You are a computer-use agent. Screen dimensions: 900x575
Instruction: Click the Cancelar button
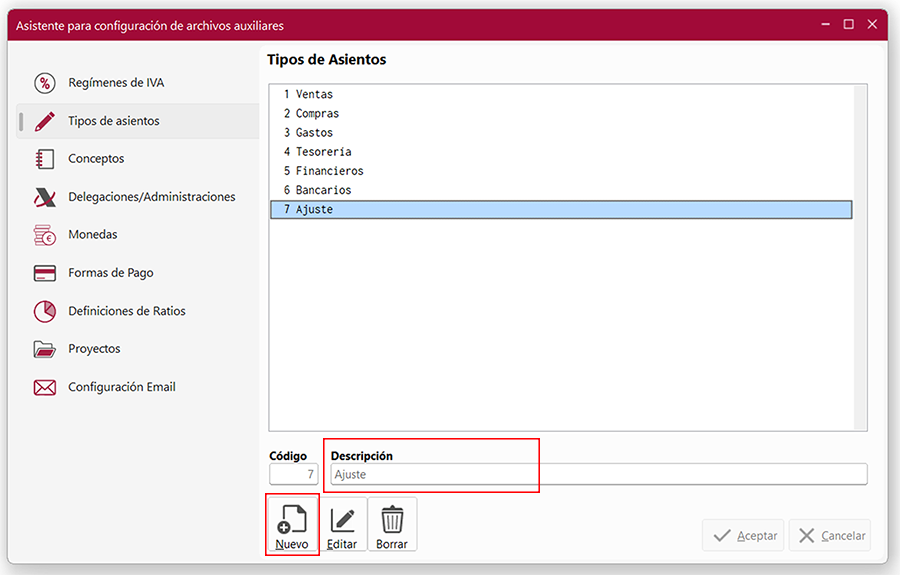(x=830, y=535)
